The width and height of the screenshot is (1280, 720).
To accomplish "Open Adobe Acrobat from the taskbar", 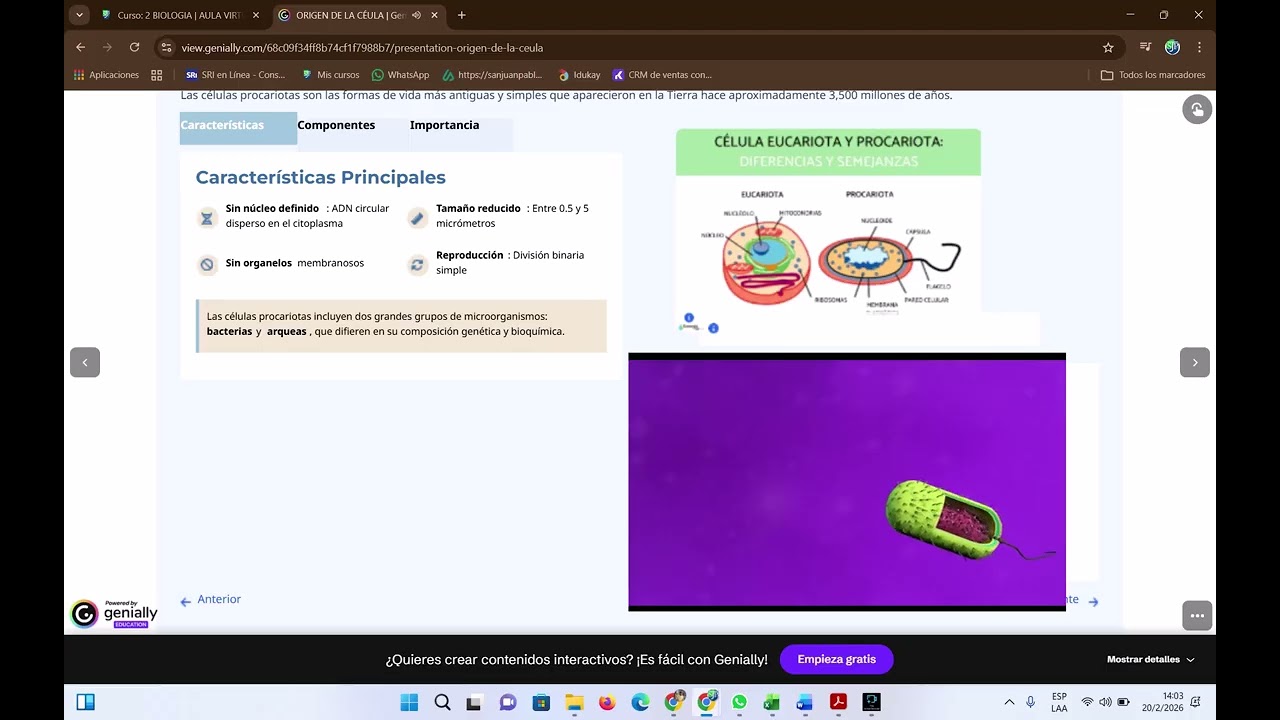I will [838, 703].
